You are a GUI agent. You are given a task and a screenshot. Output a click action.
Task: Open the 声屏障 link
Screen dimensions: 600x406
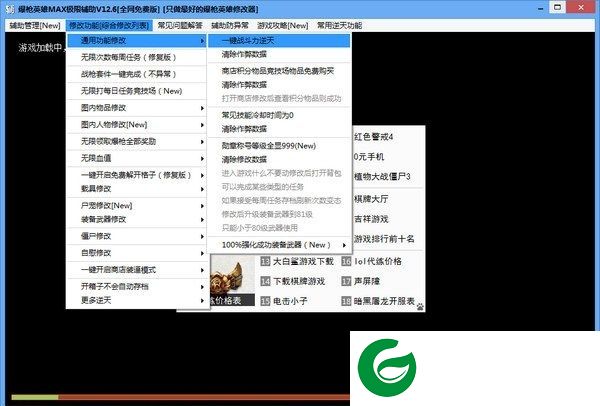[367, 281]
